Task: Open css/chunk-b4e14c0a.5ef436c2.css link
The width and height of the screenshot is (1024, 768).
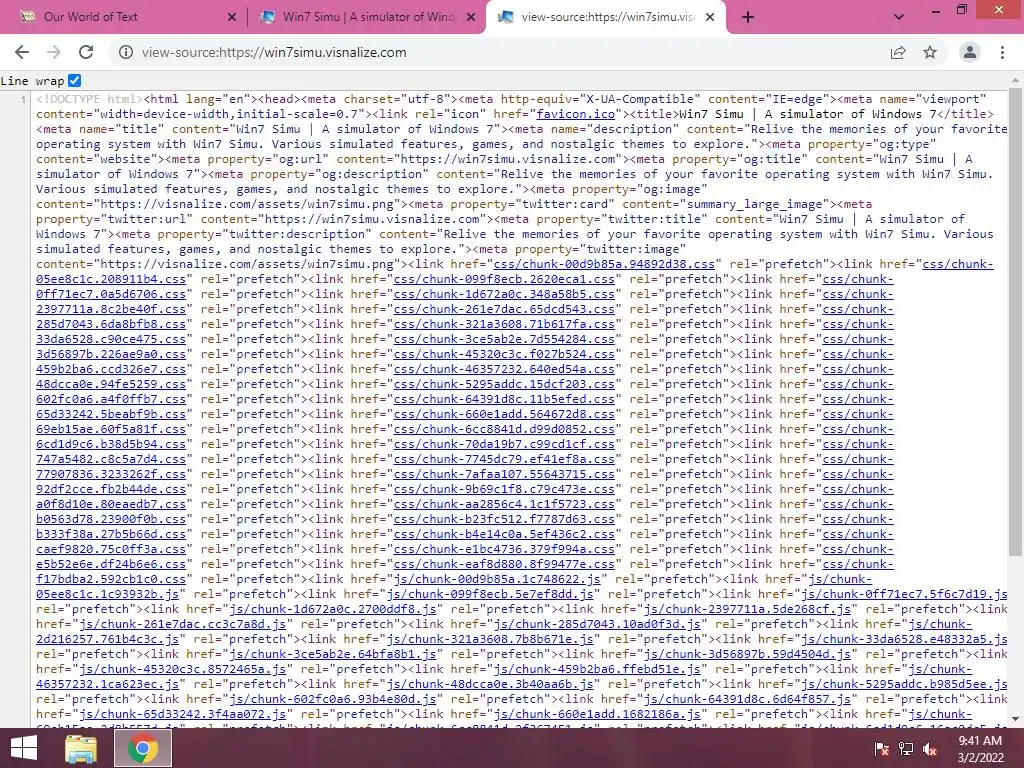Action: pos(504,534)
